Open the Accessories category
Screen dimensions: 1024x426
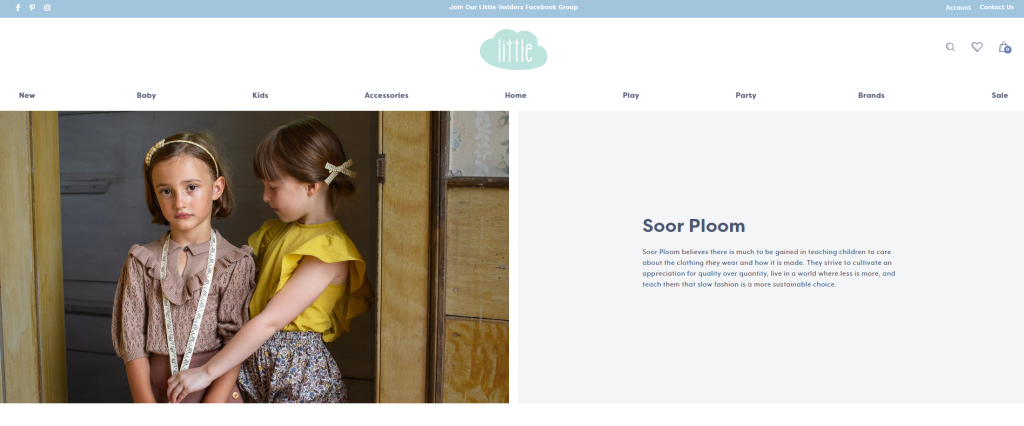pyautogui.click(x=387, y=95)
